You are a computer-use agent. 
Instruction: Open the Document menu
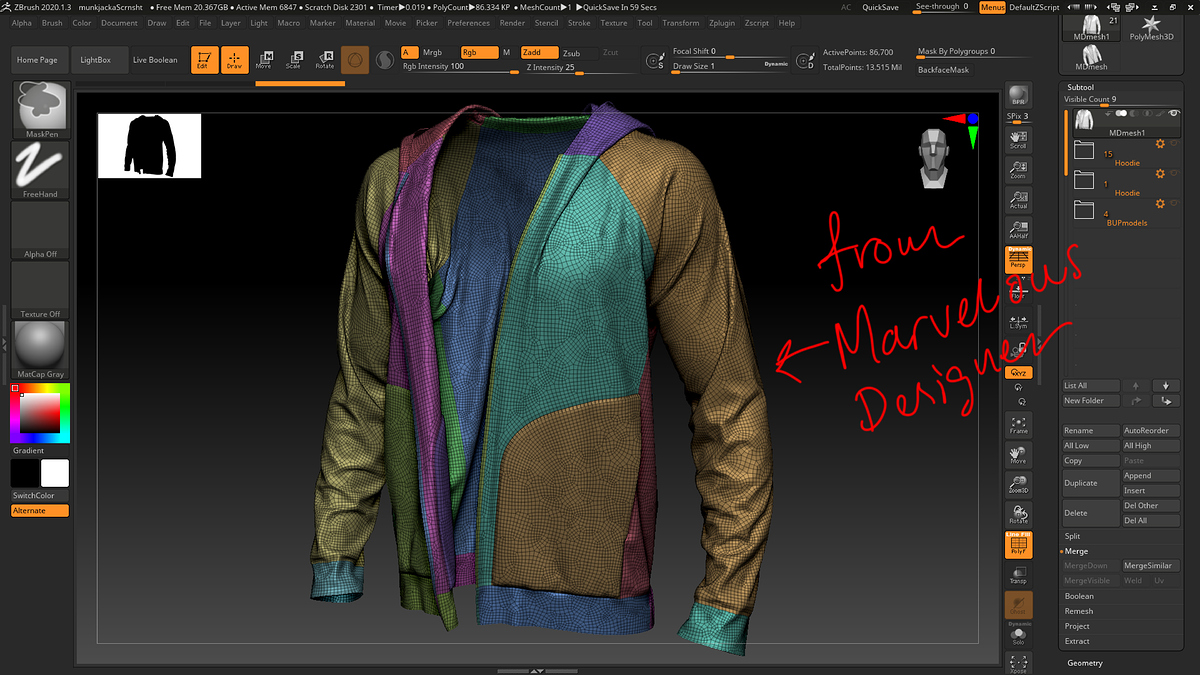coord(120,23)
